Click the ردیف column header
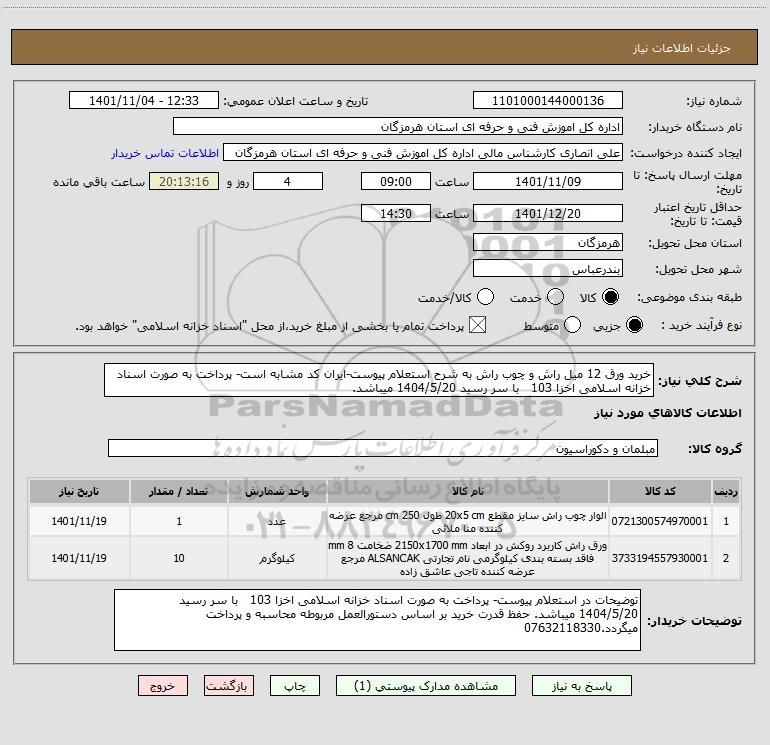 point(726,491)
